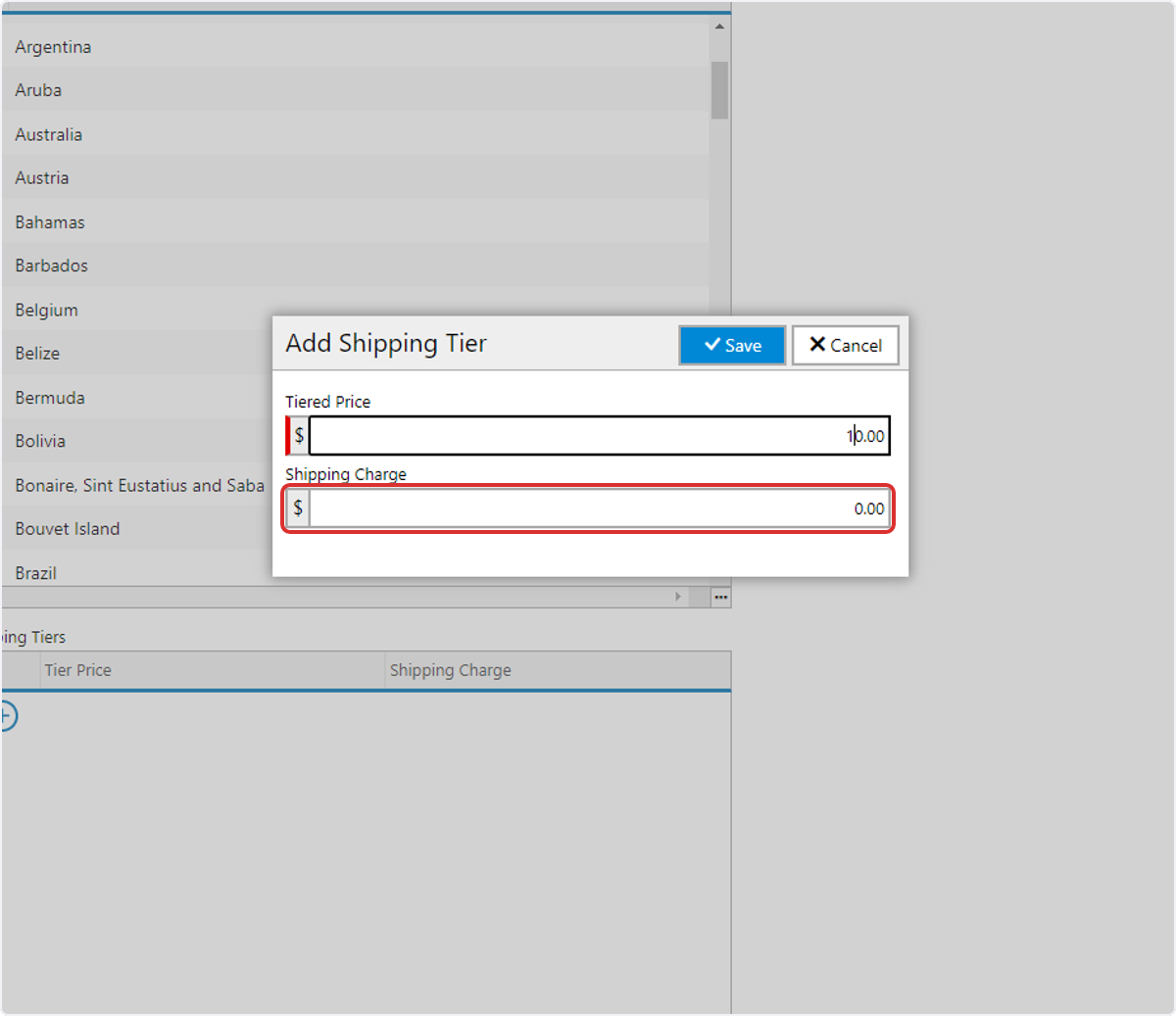Select Austria in the country list
Image resolution: width=1176 pixels, height=1016 pixels.
coord(355,177)
